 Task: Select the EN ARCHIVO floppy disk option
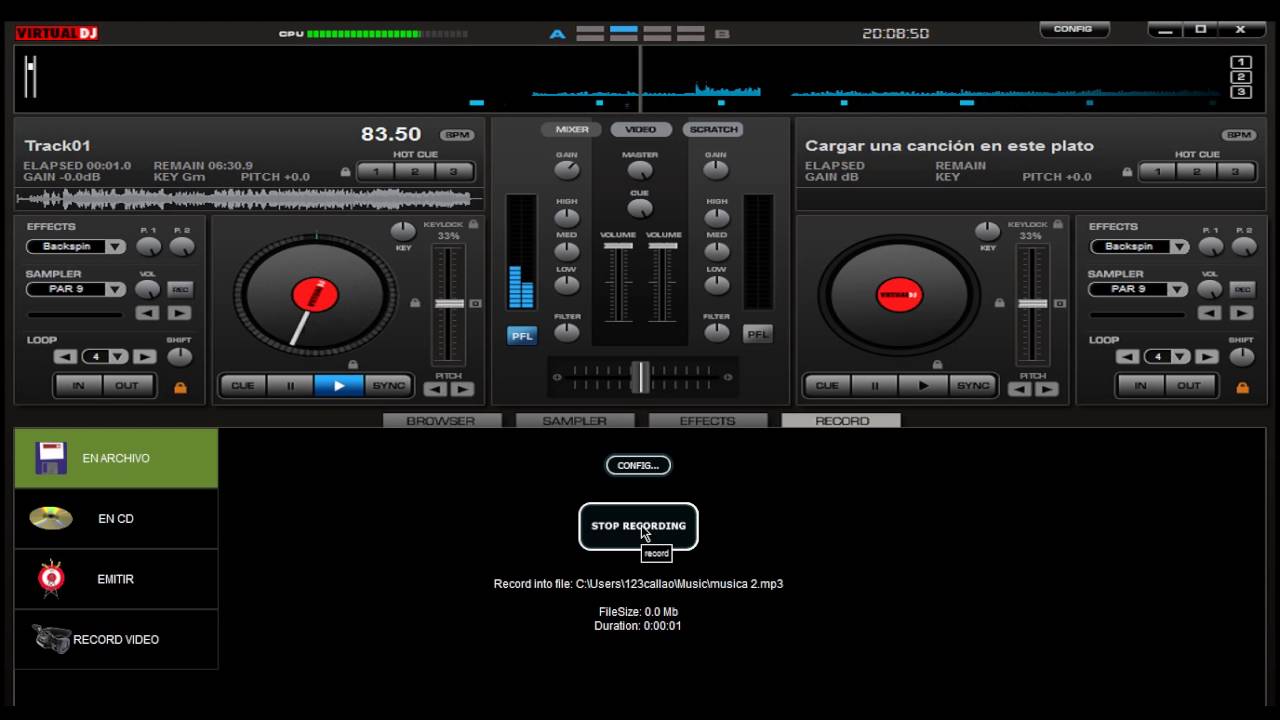point(116,458)
